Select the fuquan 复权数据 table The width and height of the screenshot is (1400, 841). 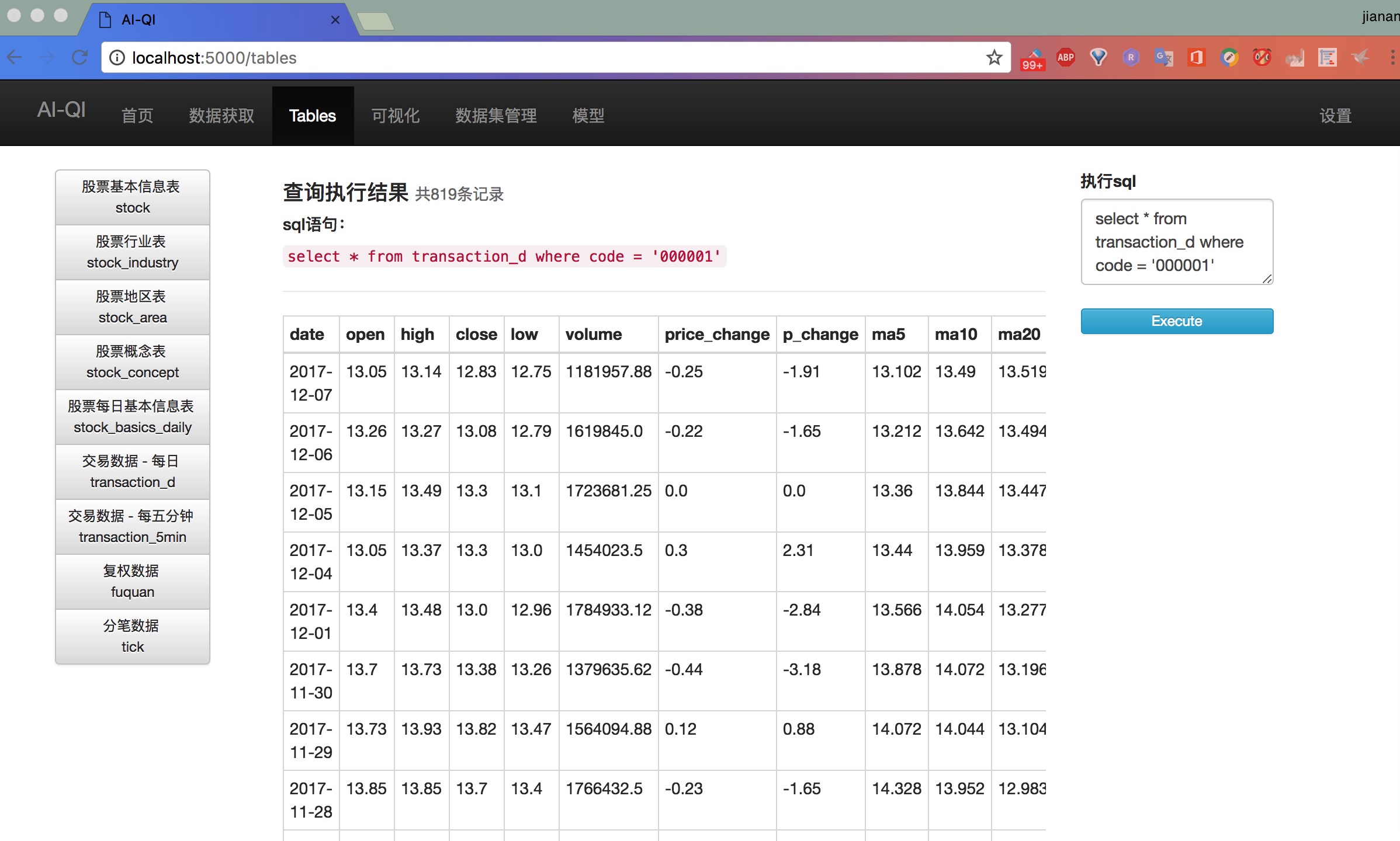pos(133,582)
